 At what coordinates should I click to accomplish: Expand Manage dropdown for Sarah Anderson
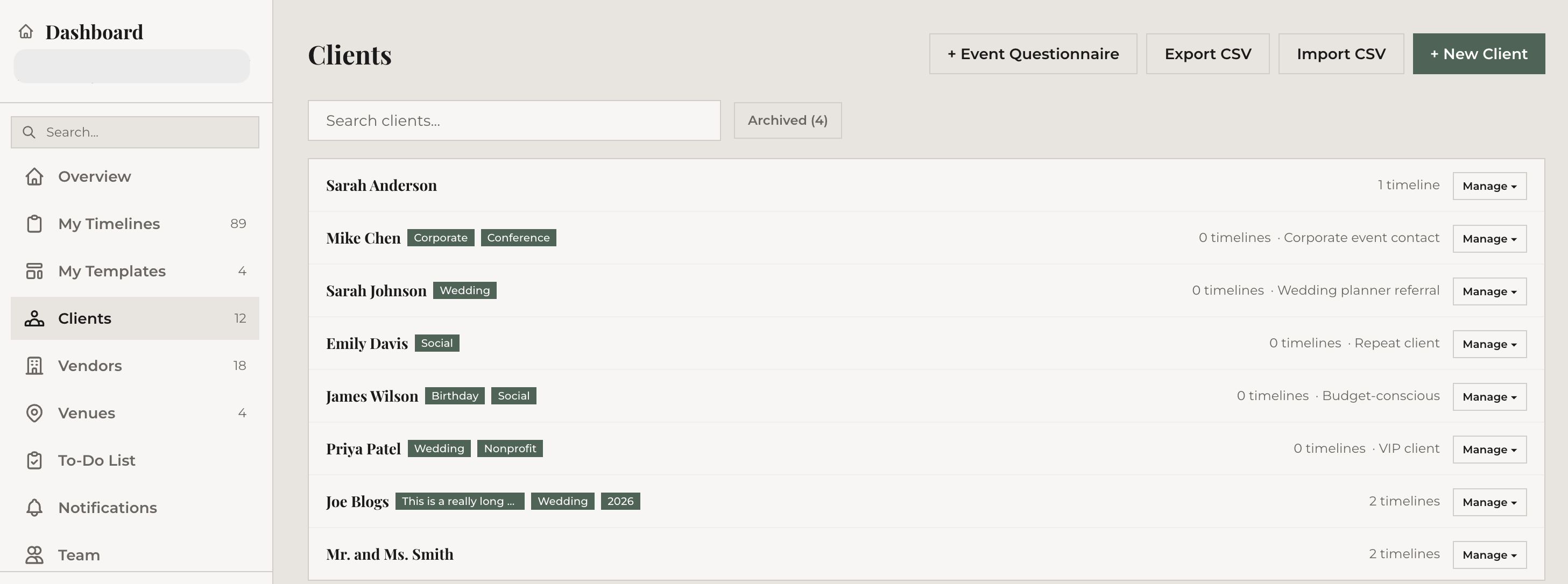(x=1489, y=186)
